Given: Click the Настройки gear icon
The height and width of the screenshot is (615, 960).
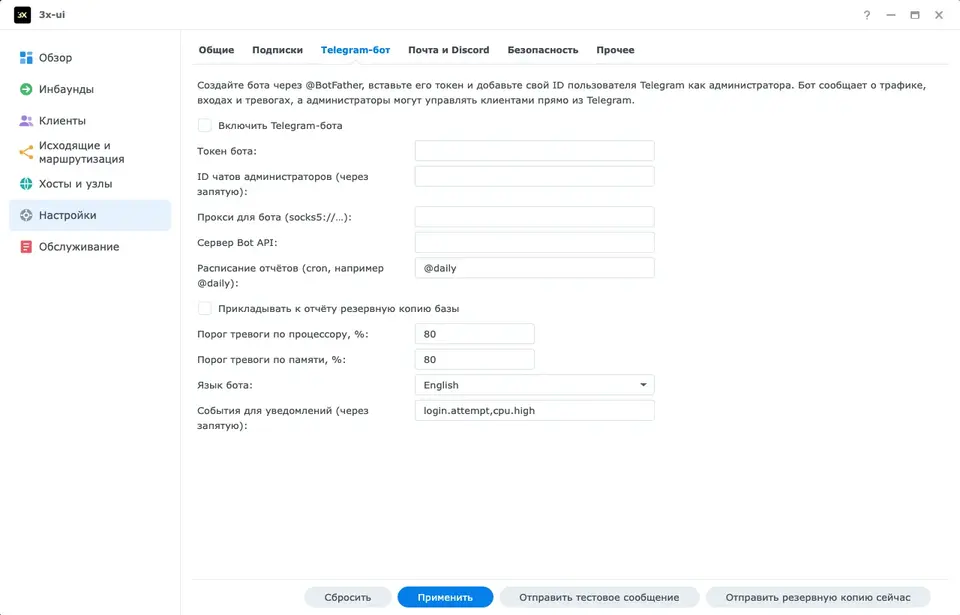Looking at the screenshot, I should [x=26, y=215].
